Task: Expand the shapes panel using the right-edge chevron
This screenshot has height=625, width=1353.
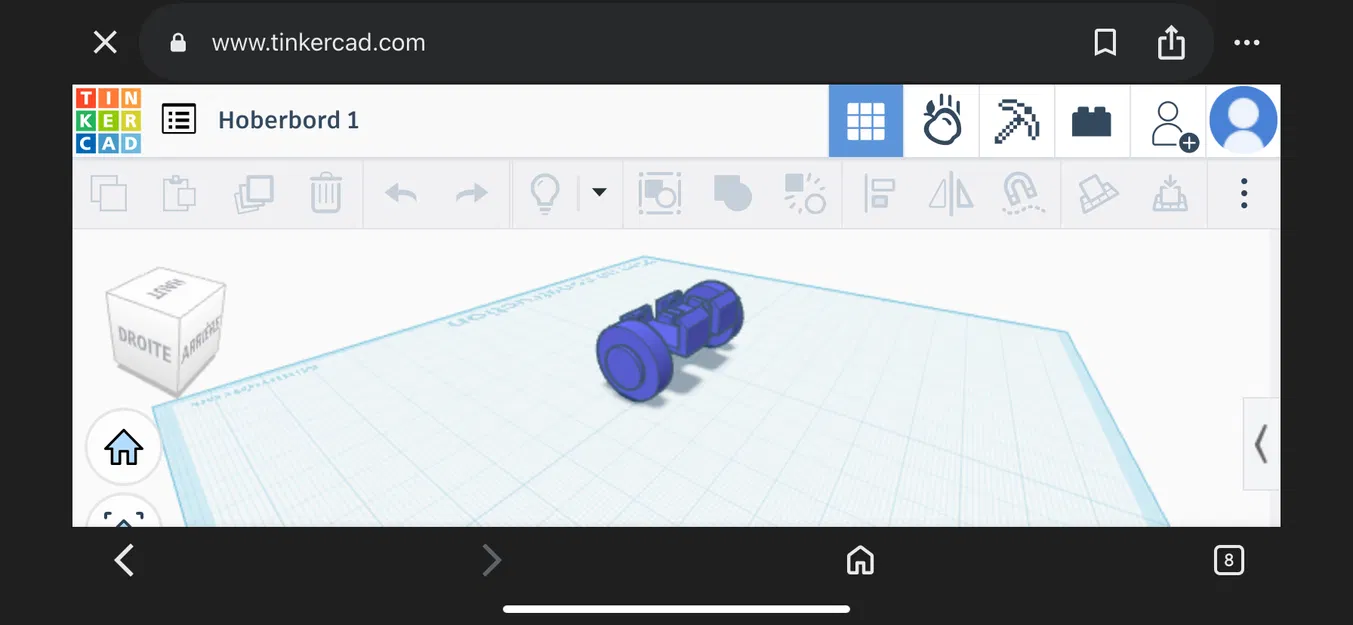Action: pyautogui.click(x=1260, y=444)
